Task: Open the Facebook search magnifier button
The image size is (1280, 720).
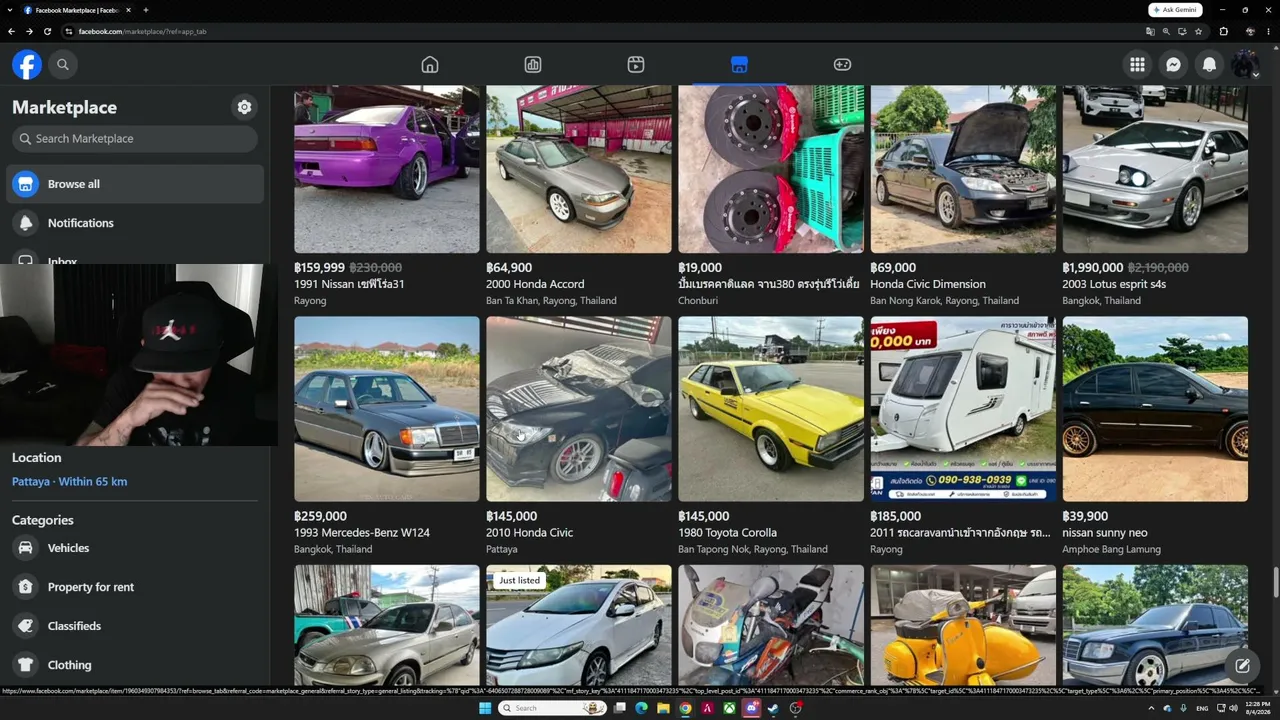Action: (63, 65)
